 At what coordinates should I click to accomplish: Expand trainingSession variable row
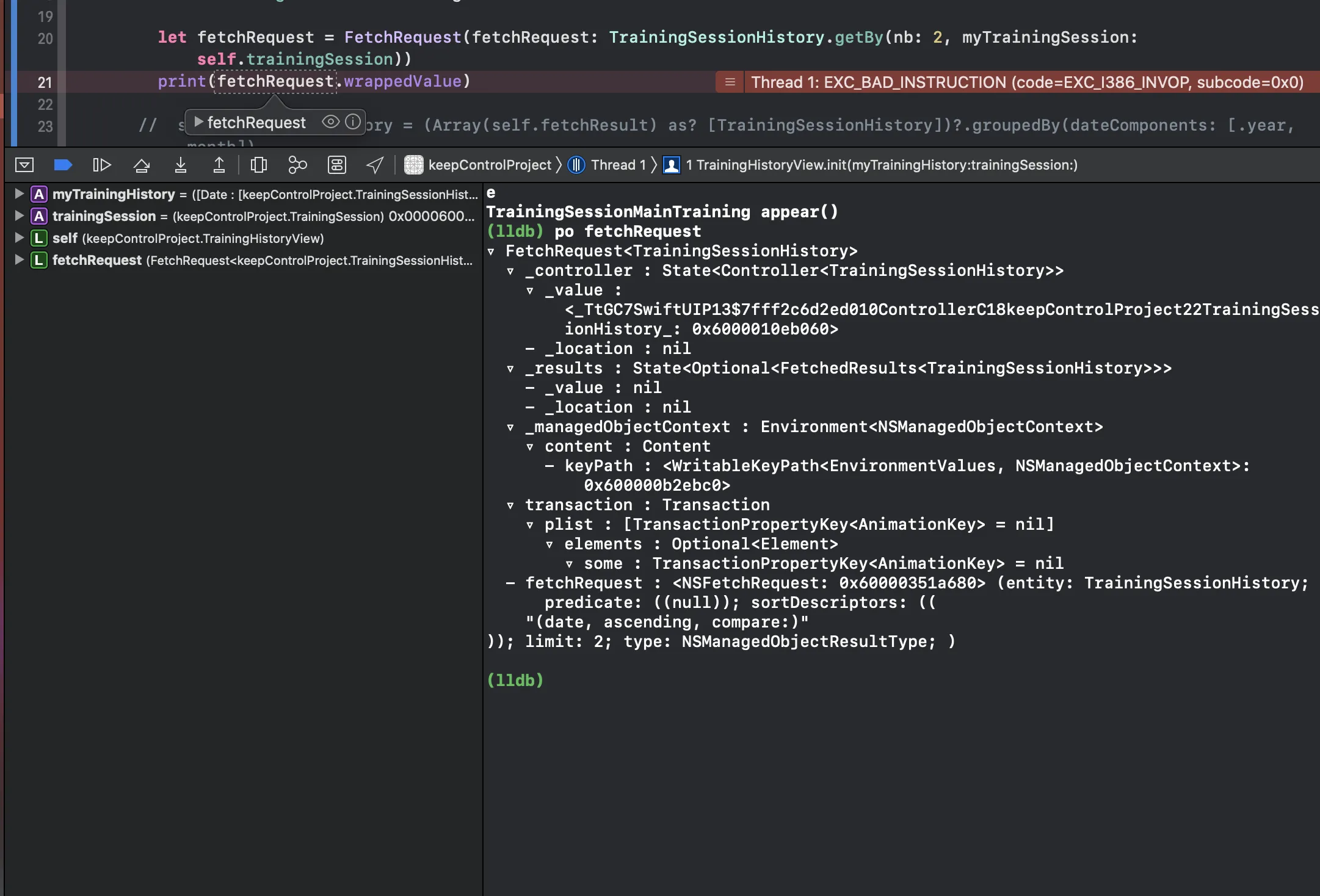19,216
